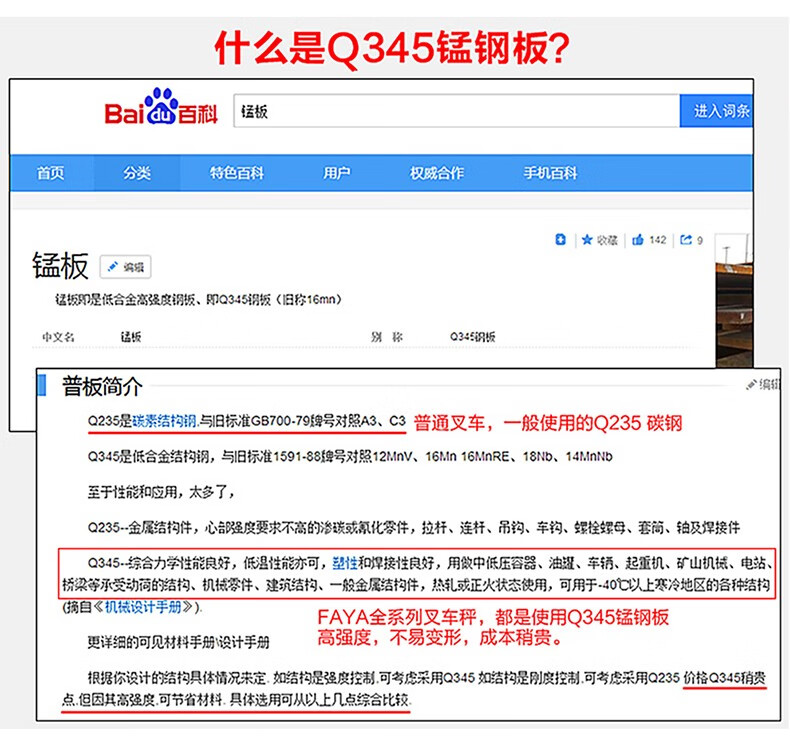Open the 手机百科 navigation tab
This screenshot has height=739, width=790.
click(x=550, y=173)
